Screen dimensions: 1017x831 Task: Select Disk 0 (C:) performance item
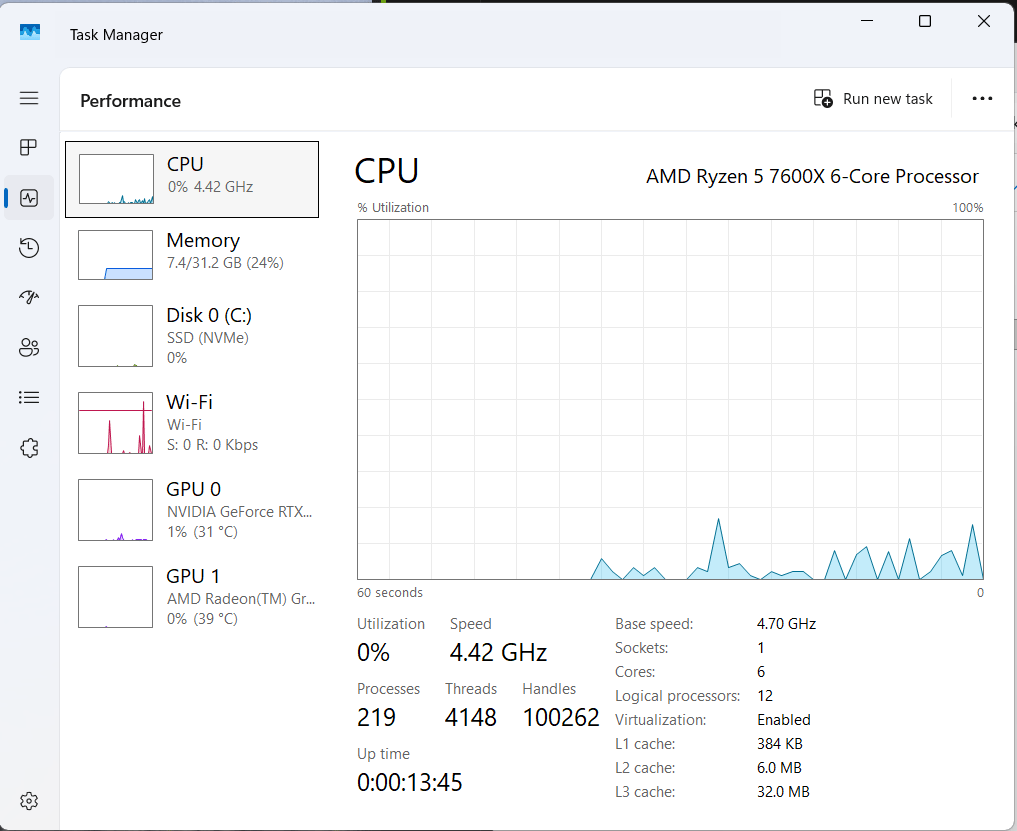pyautogui.click(x=192, y=335)
